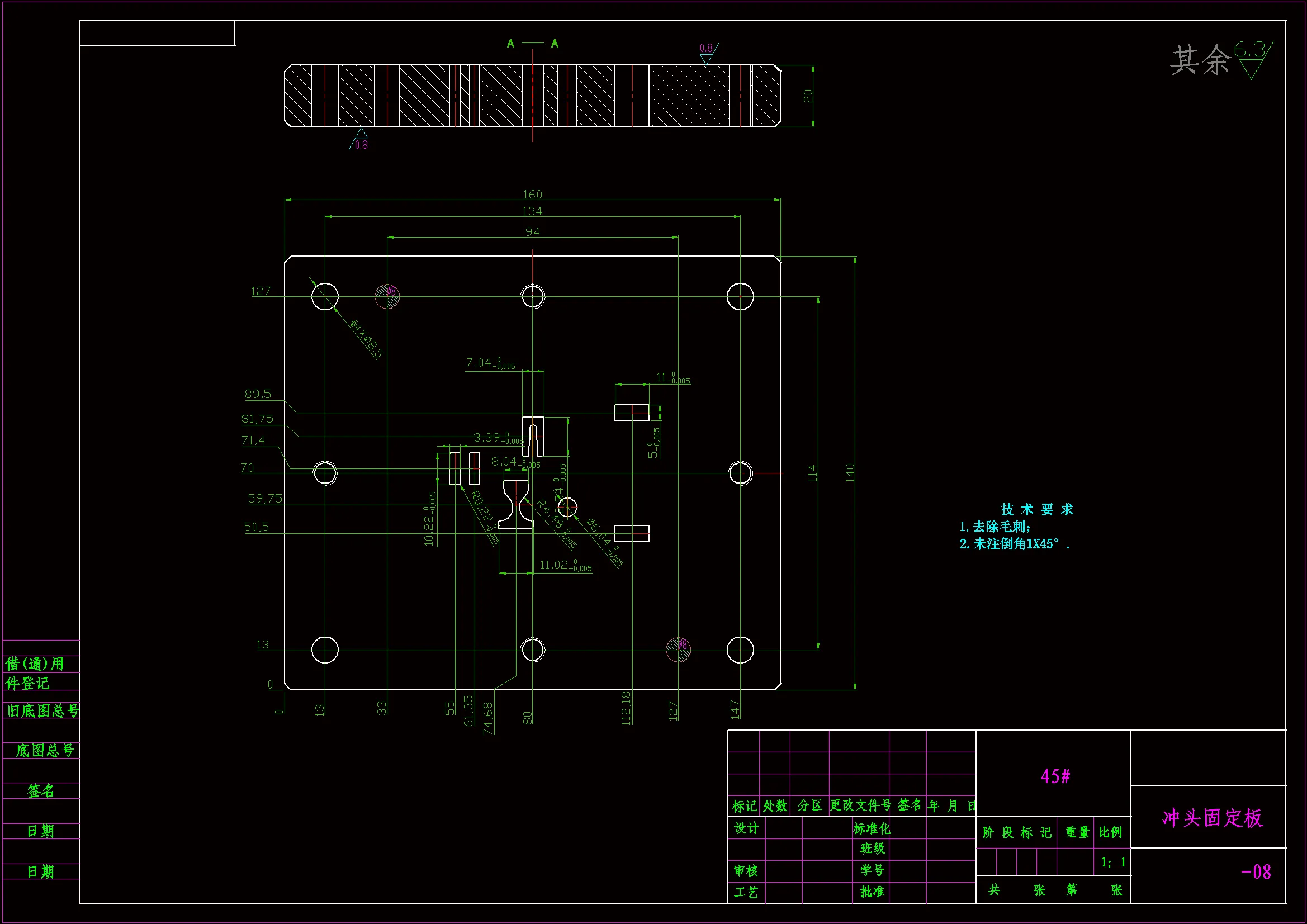Viewport: 1307px width, 924px height.
Task: Click the I-shaped punch cutout in plate center
Action: 517,504
